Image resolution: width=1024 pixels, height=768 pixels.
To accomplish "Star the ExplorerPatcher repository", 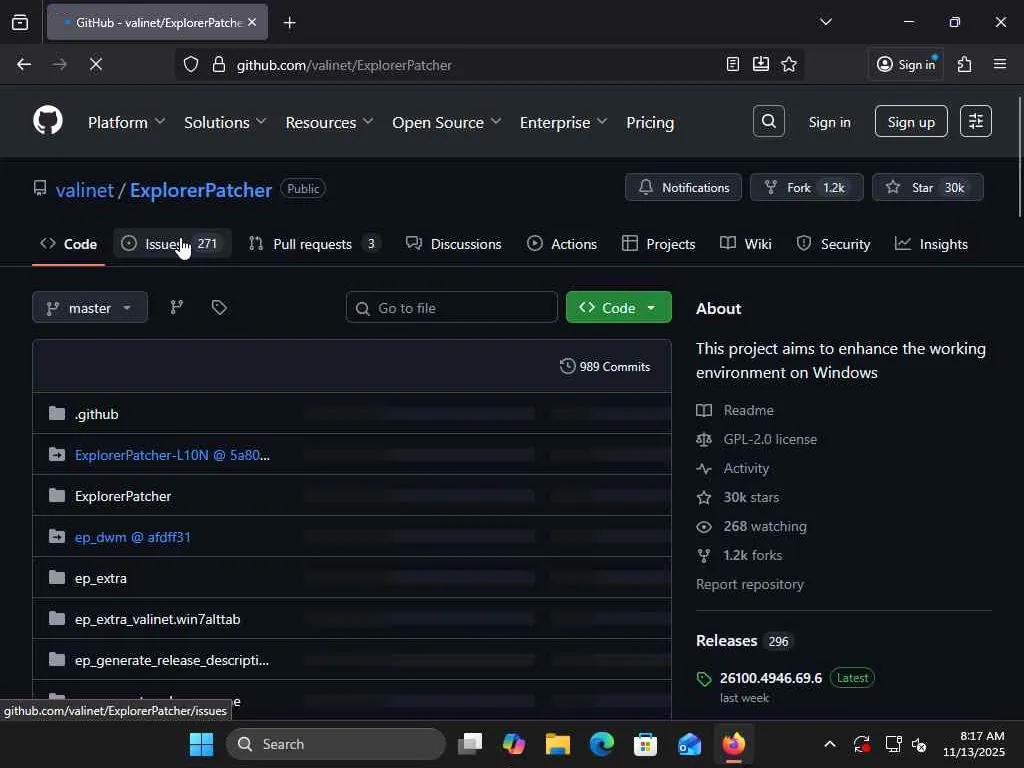I will (x=927, y=187).
